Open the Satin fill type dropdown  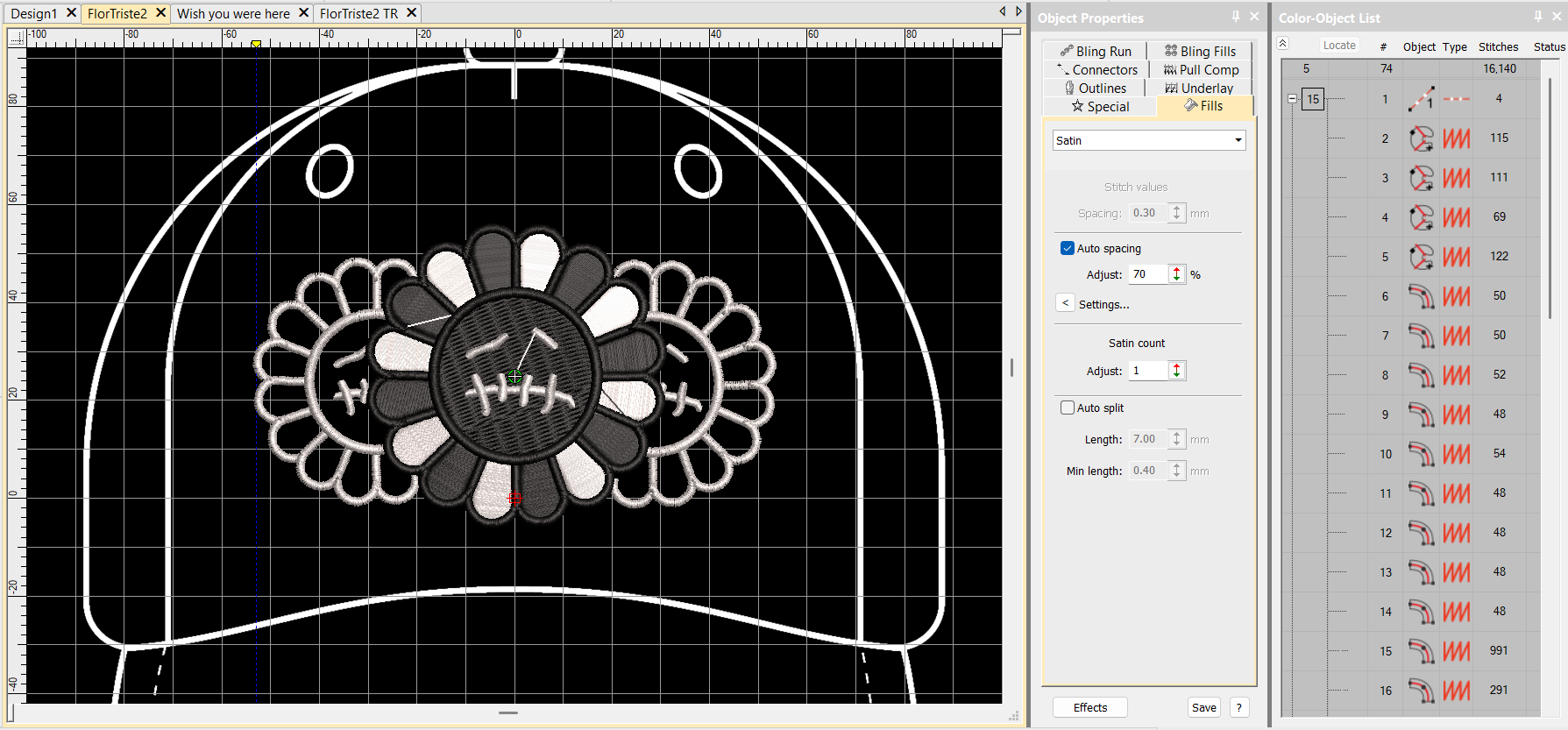(1238, 140)
